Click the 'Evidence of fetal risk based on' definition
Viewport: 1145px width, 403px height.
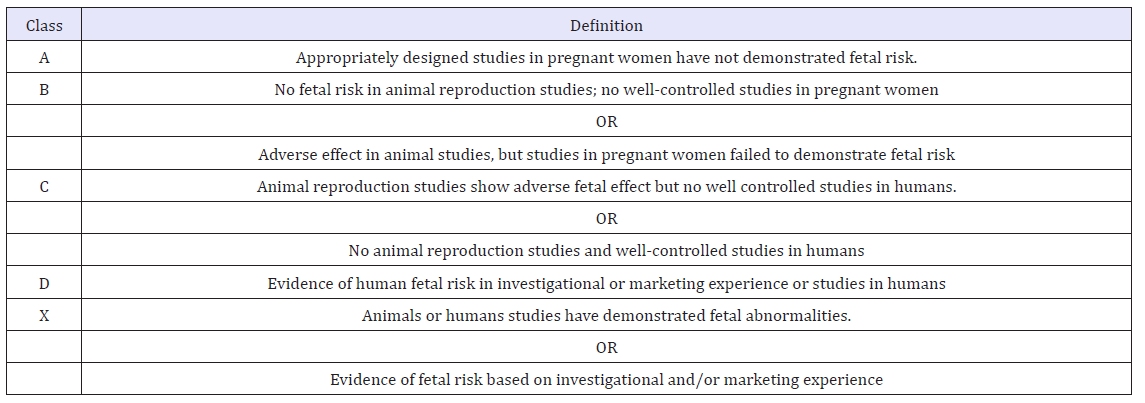[606, 380]
